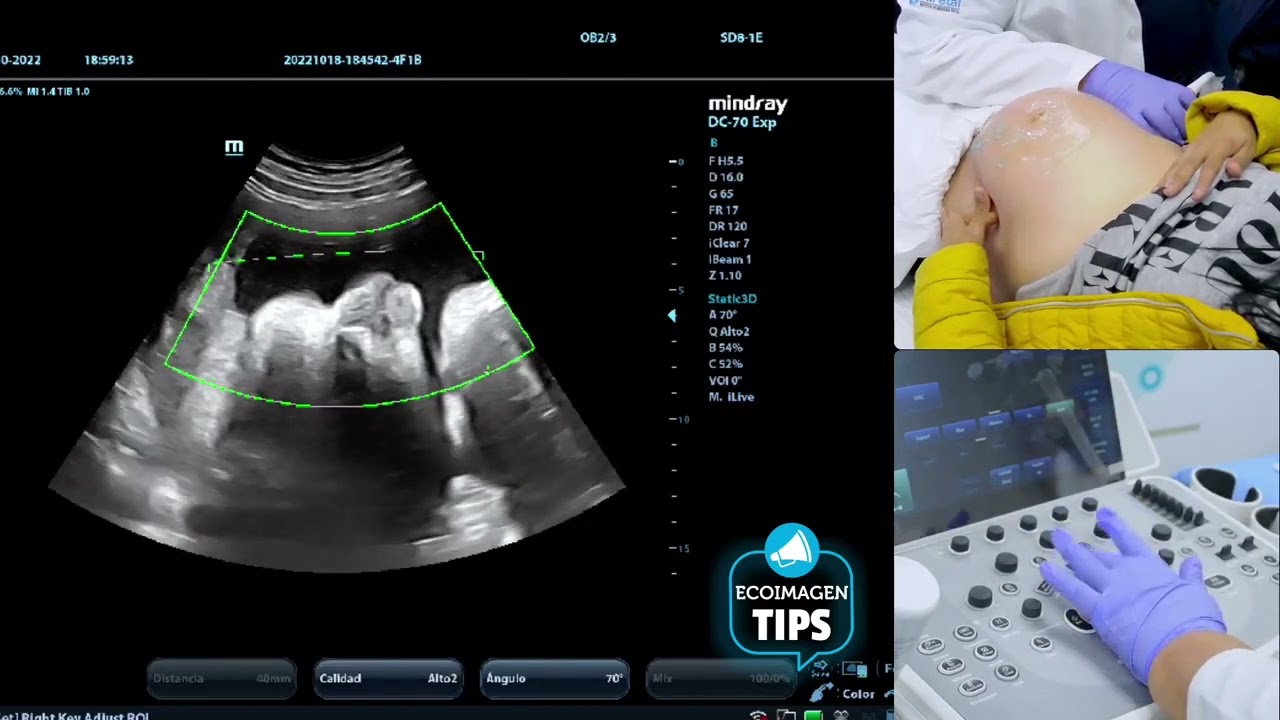Viewport: 1280px width, 720px height.
Task: Select the 'G 65' gain parameter
Action: click(x=721, y=194)
